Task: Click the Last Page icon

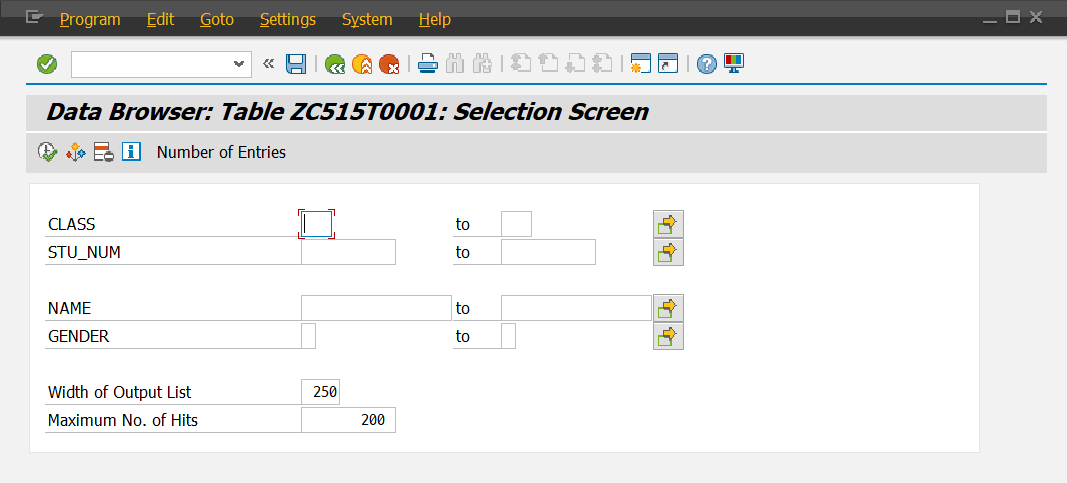Action: 602,64
